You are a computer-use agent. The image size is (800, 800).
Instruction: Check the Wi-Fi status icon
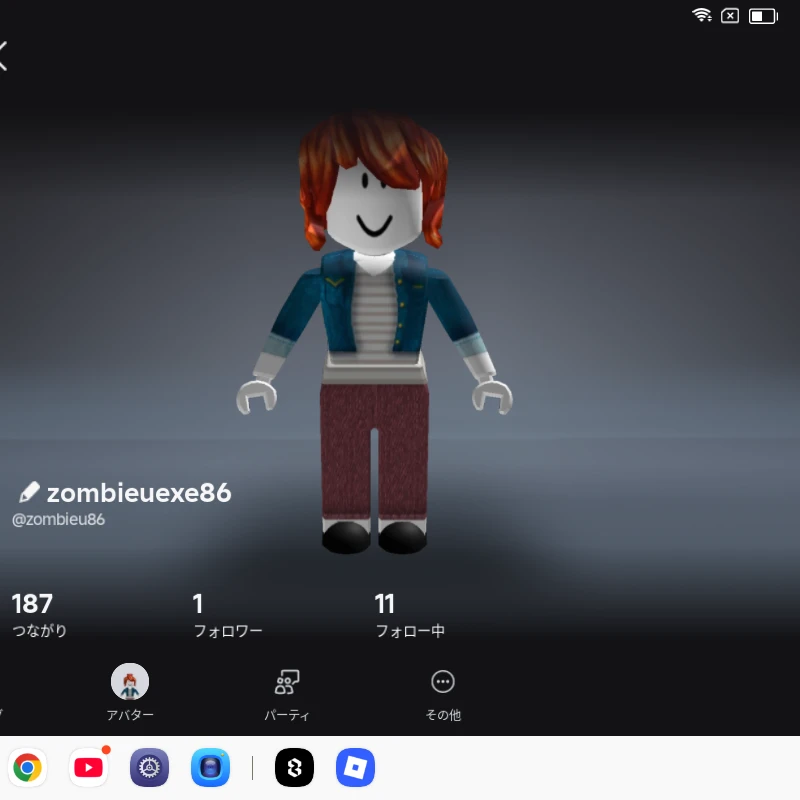pos(702,15)
